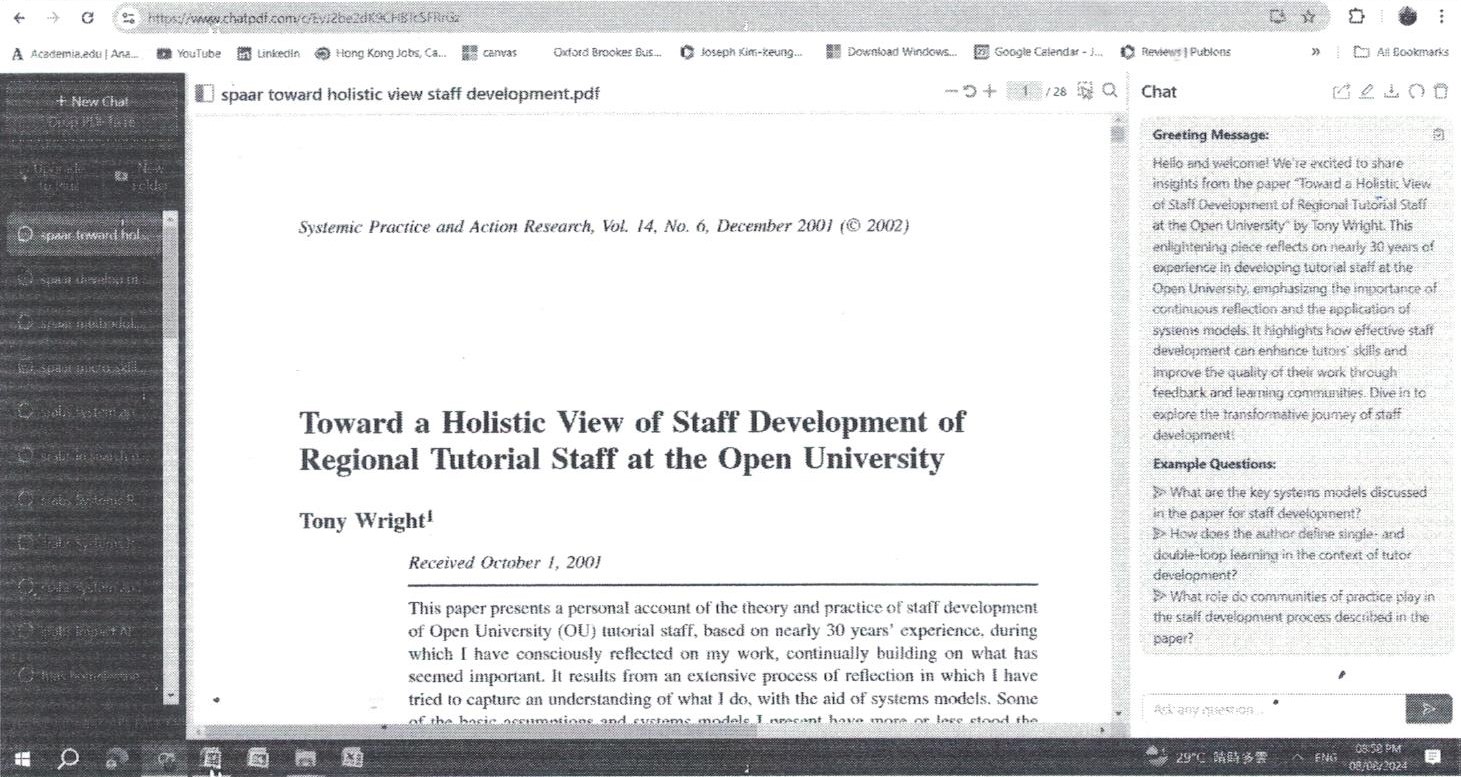This screenshot has height=777, width=1461.
Task: Click the PDF page number field
Action: (x=1023, y=91)
